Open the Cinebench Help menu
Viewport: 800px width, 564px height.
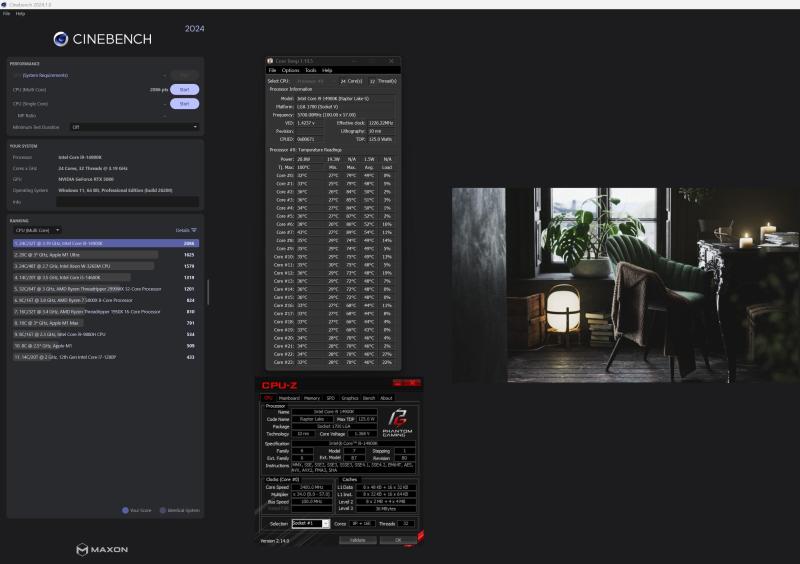(20, 13)
